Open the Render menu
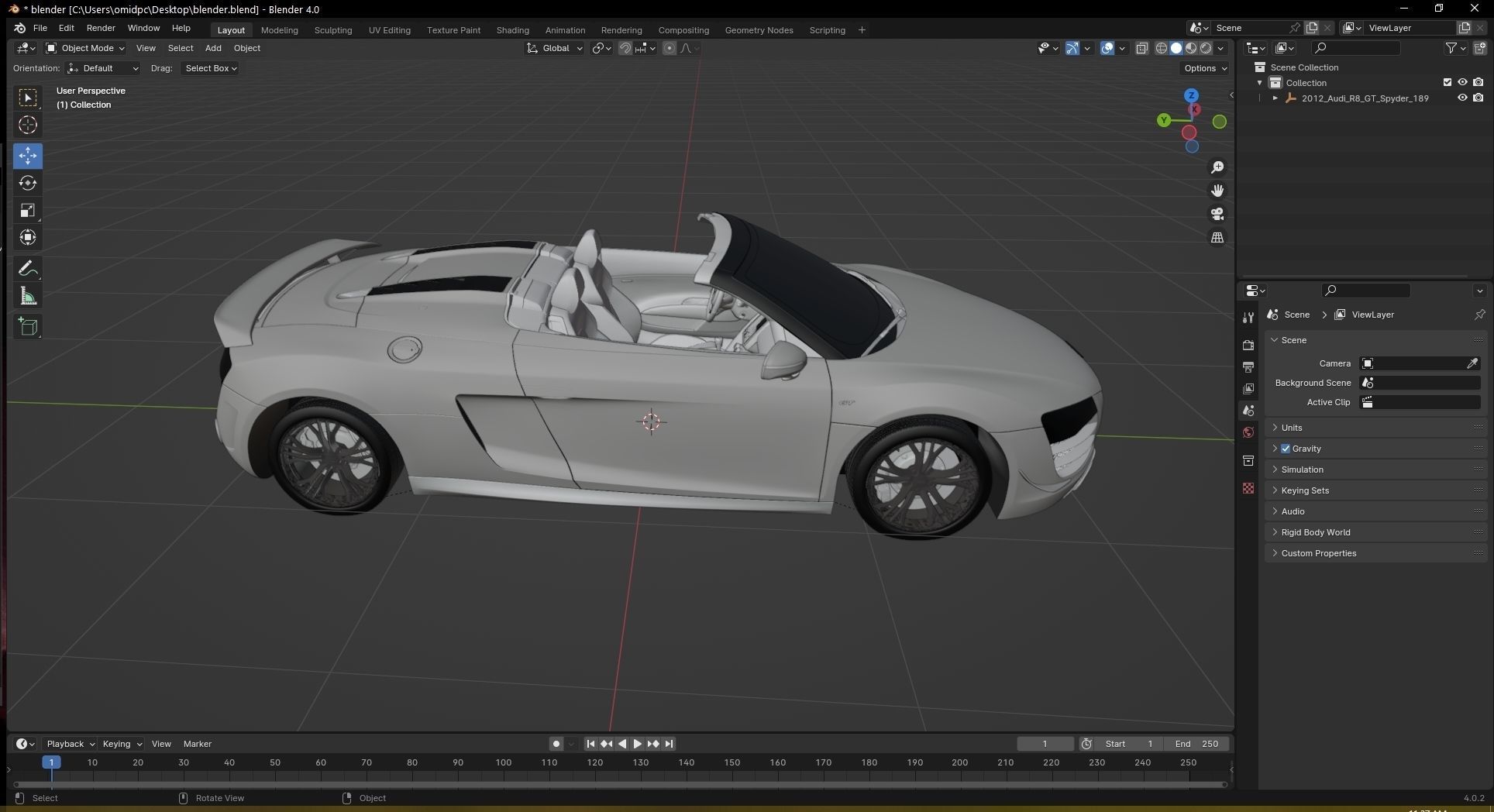 click(101, 28)
